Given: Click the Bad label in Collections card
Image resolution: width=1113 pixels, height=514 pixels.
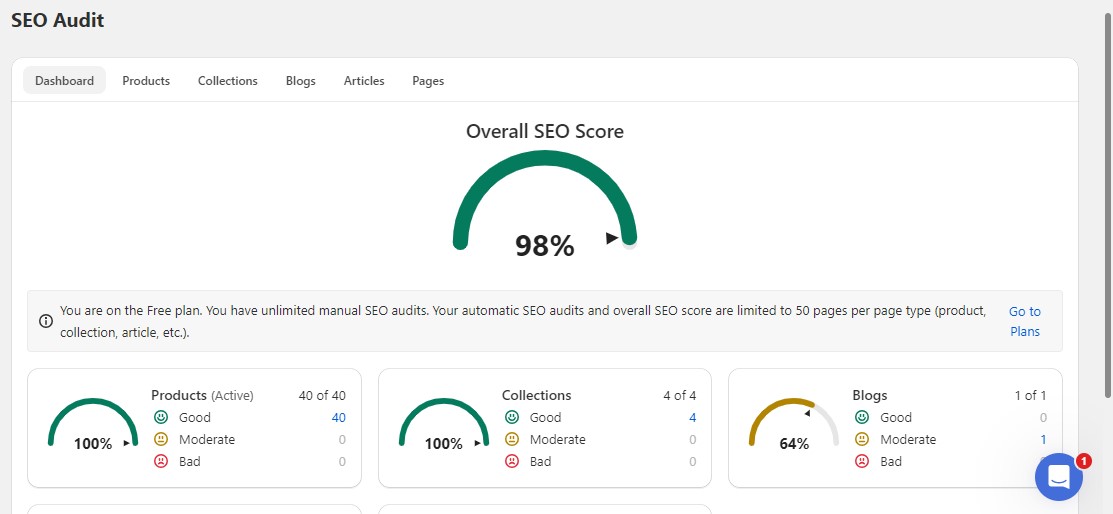Looking at the screenshot, I should click(540, 461).
